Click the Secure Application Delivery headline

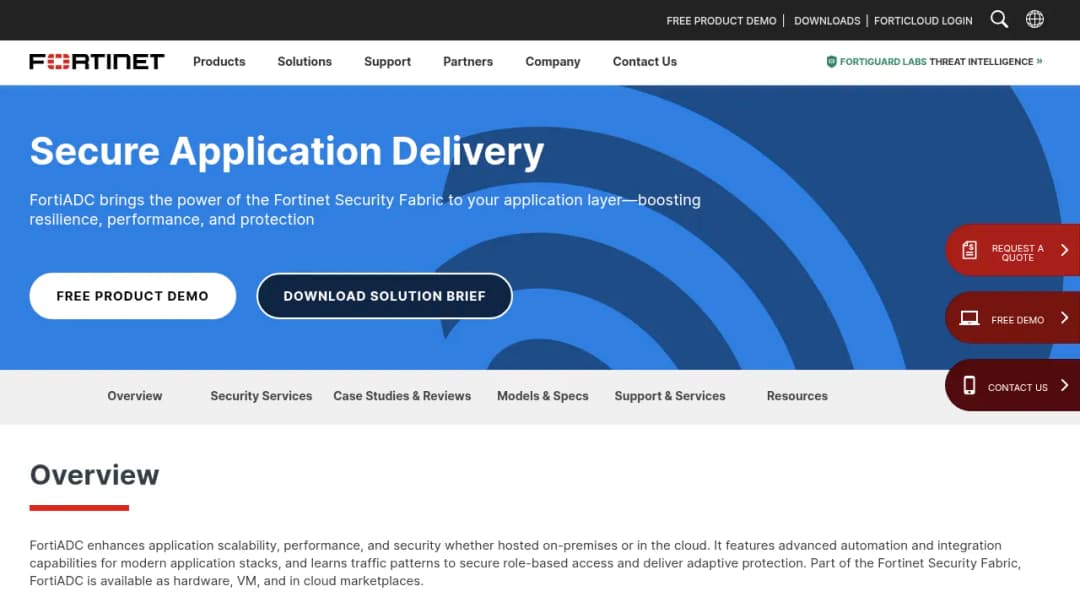(x=287, y=151)
